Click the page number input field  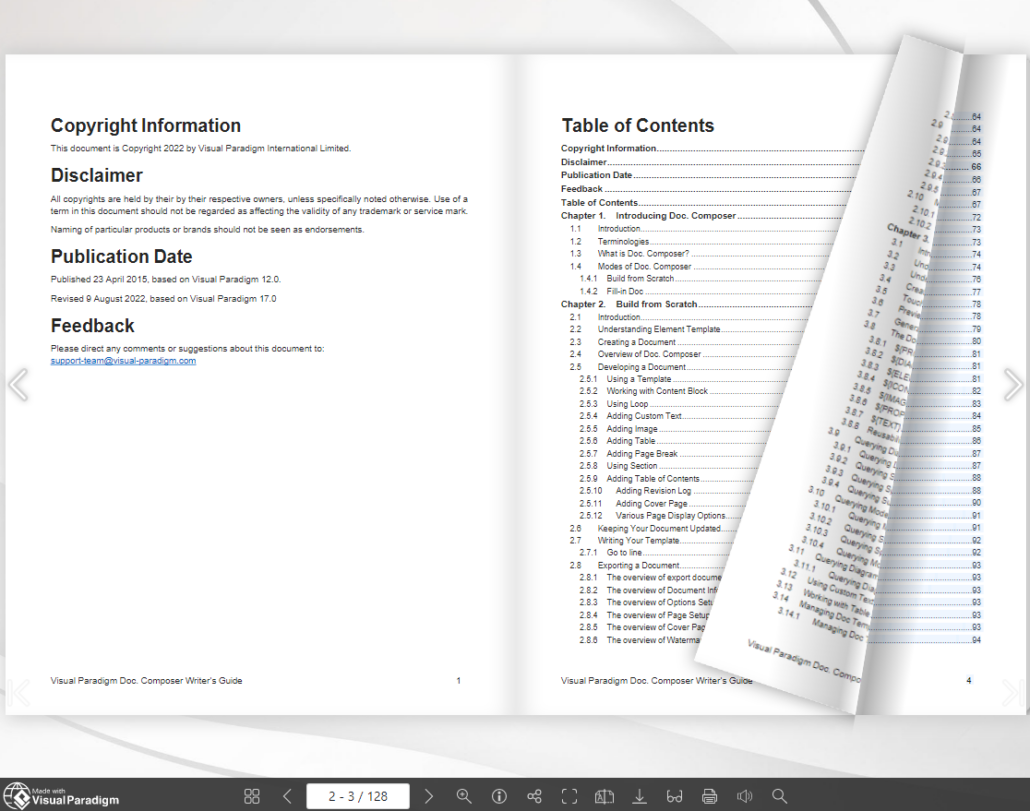[x=358, y=796]
